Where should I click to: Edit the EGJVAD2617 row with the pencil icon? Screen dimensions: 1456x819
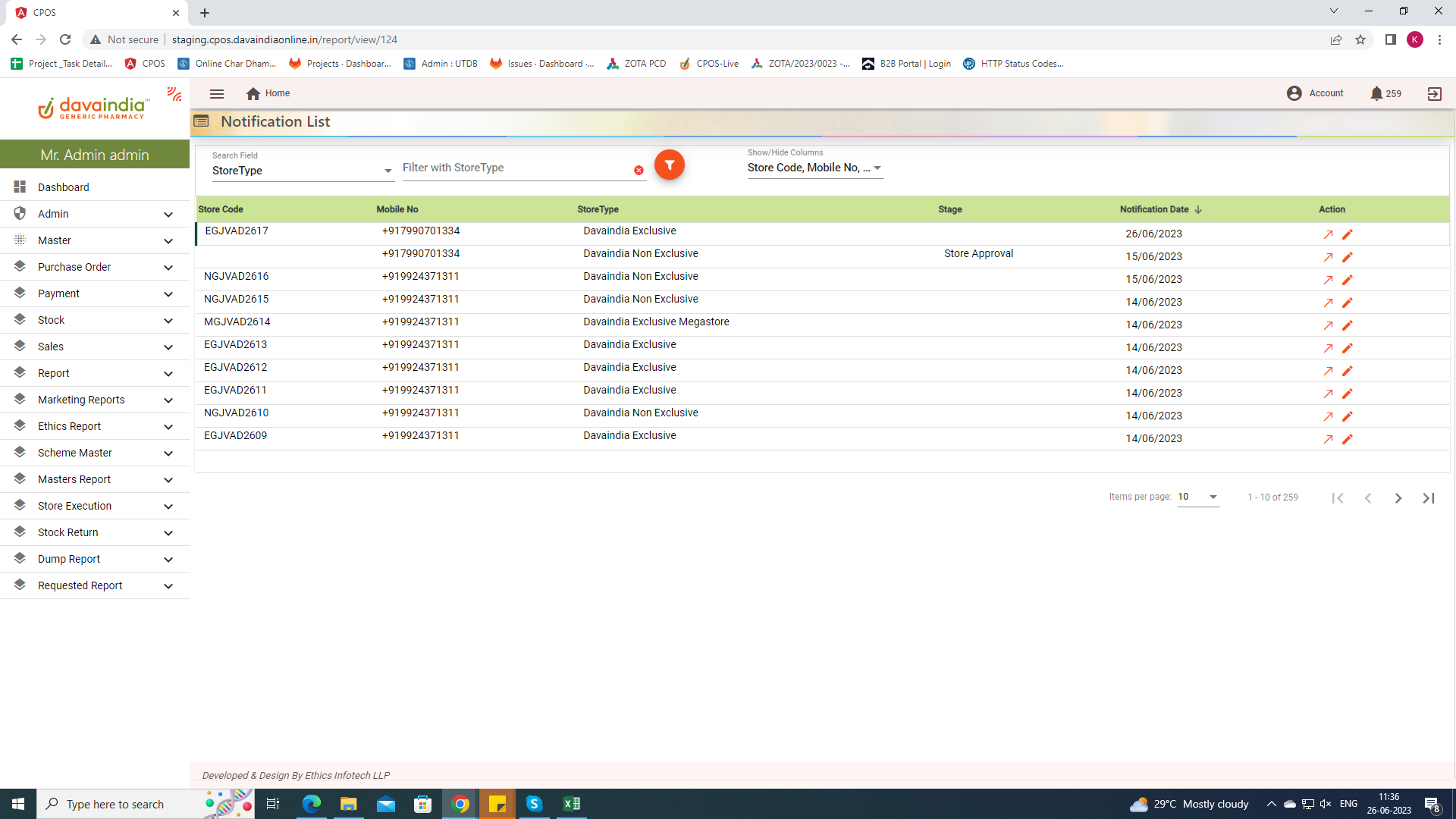click(x=1348, y=234)
